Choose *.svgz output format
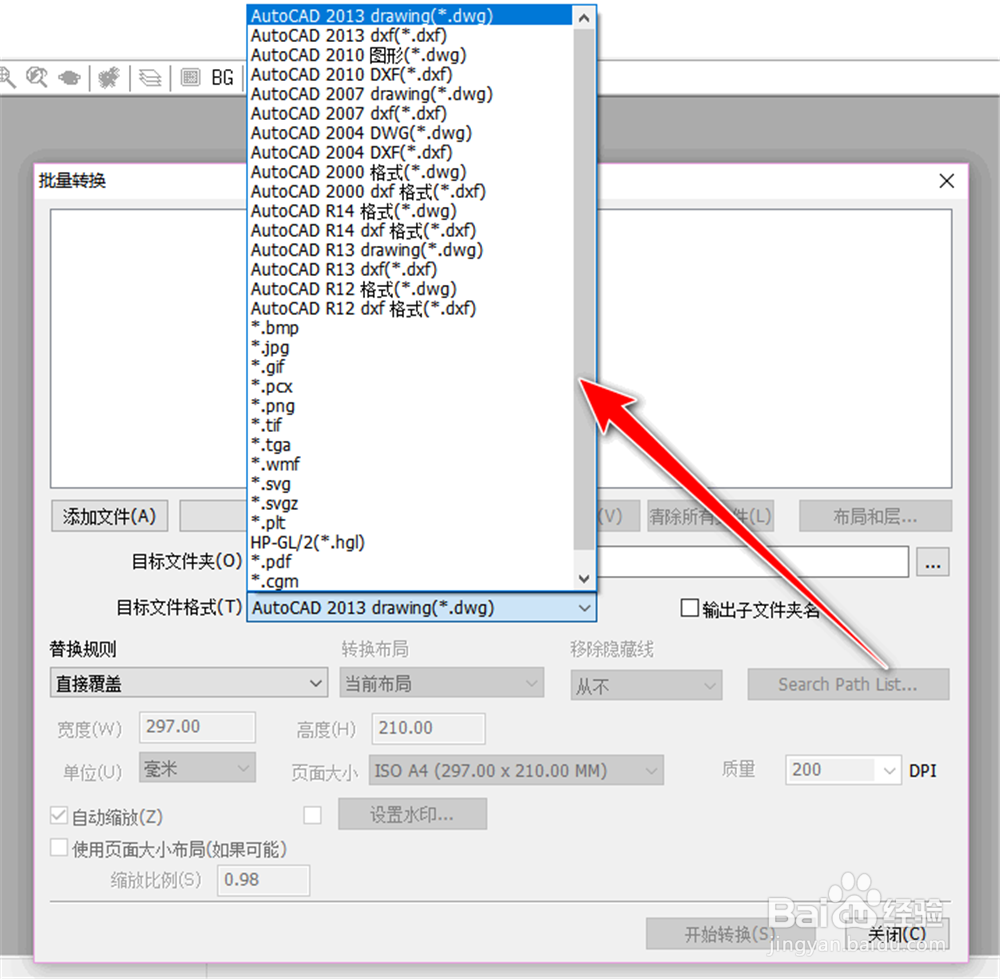 click(409, 504)
